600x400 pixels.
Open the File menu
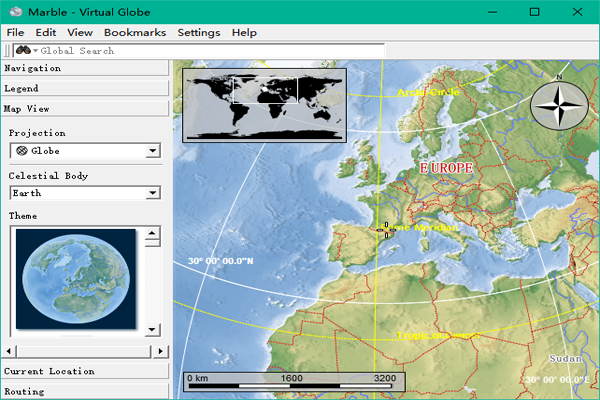coord(15,33)
